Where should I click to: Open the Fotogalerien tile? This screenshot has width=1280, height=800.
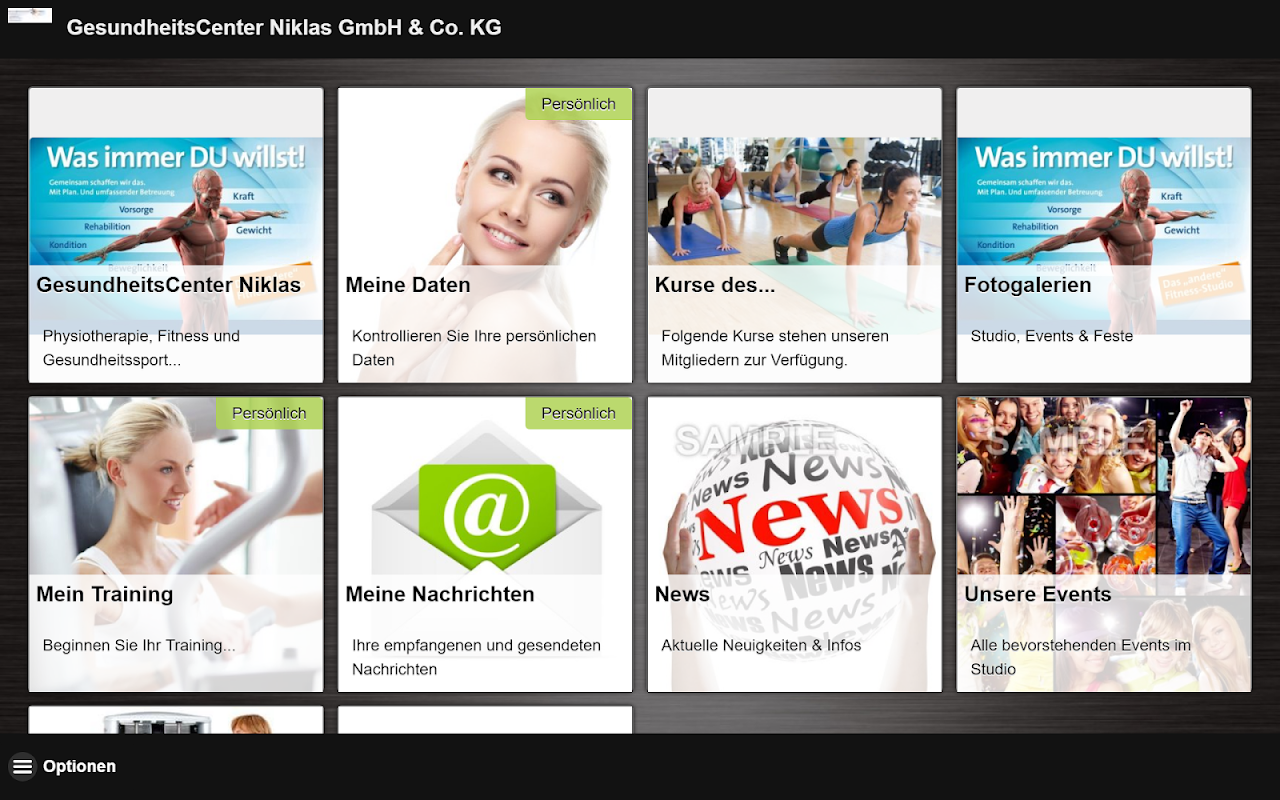pos(1104,235)
